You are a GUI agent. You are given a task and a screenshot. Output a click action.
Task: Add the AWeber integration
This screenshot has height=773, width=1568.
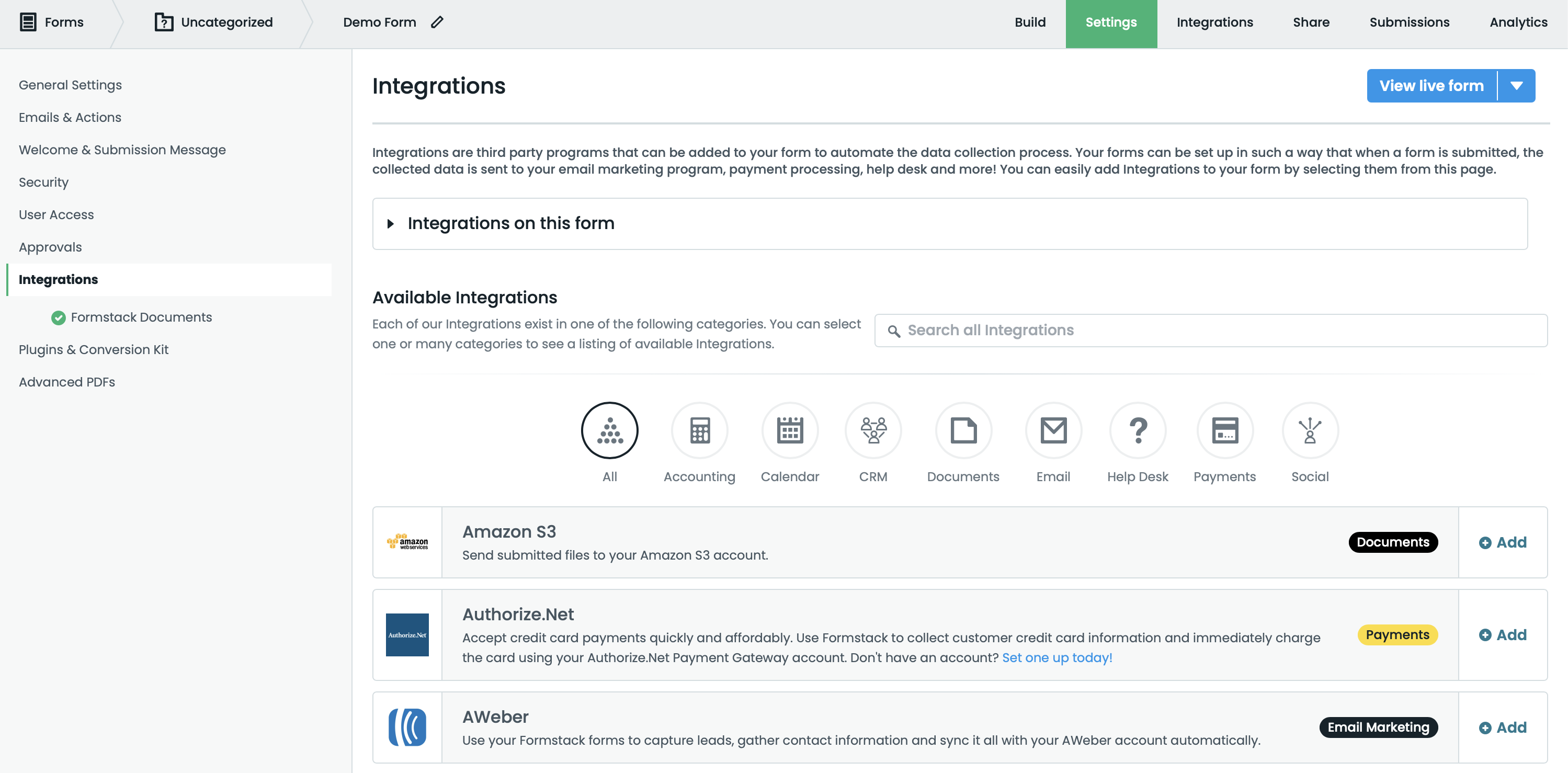[x=1502, y=727]
